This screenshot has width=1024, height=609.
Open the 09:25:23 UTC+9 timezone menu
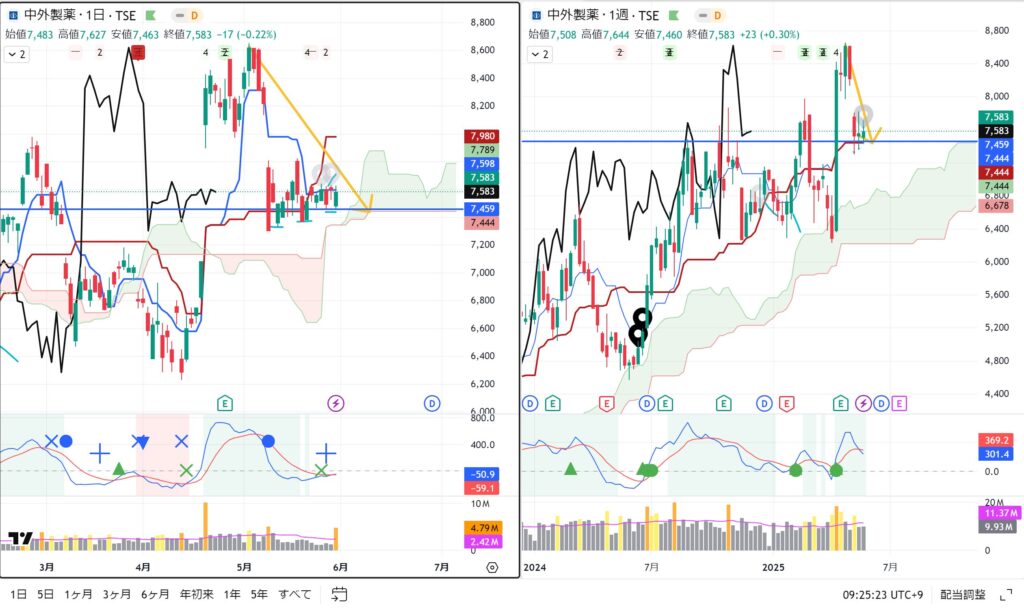(x=883, y=595)
